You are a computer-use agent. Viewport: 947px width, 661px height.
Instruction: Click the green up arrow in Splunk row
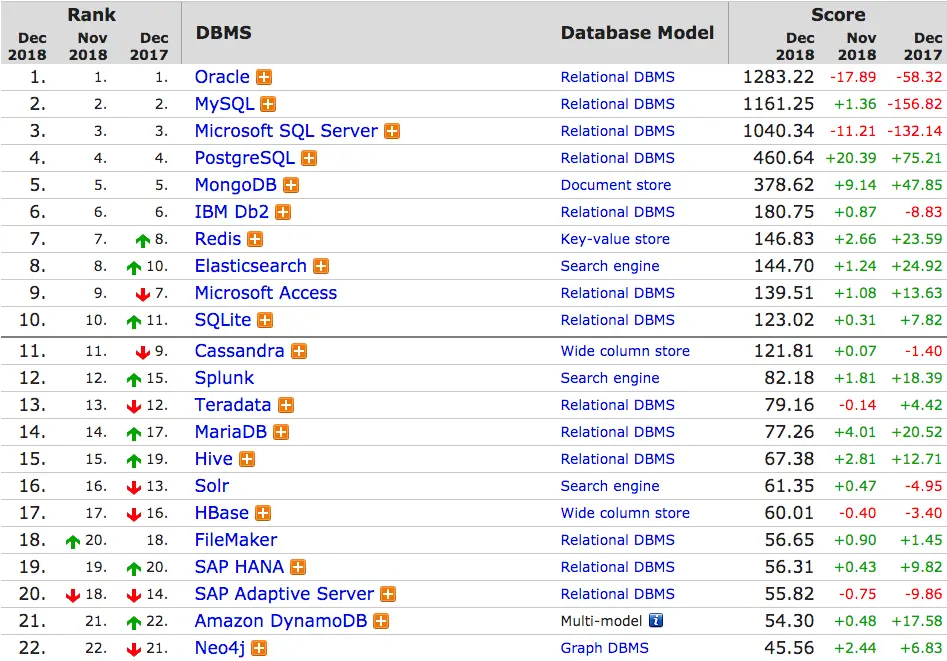pos(133,380)
